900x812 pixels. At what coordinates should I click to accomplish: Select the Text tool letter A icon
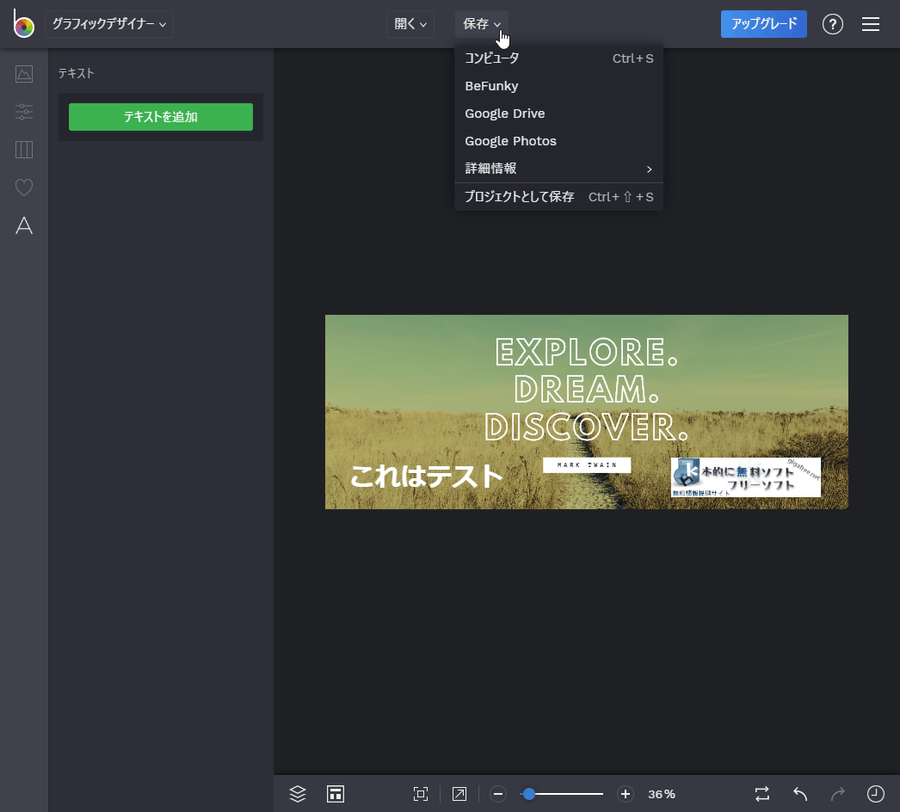pos(24,226)
